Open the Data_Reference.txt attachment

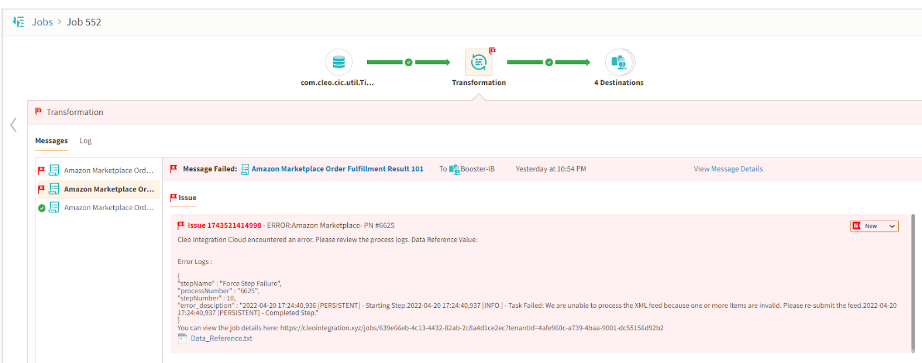coord(222,339)
